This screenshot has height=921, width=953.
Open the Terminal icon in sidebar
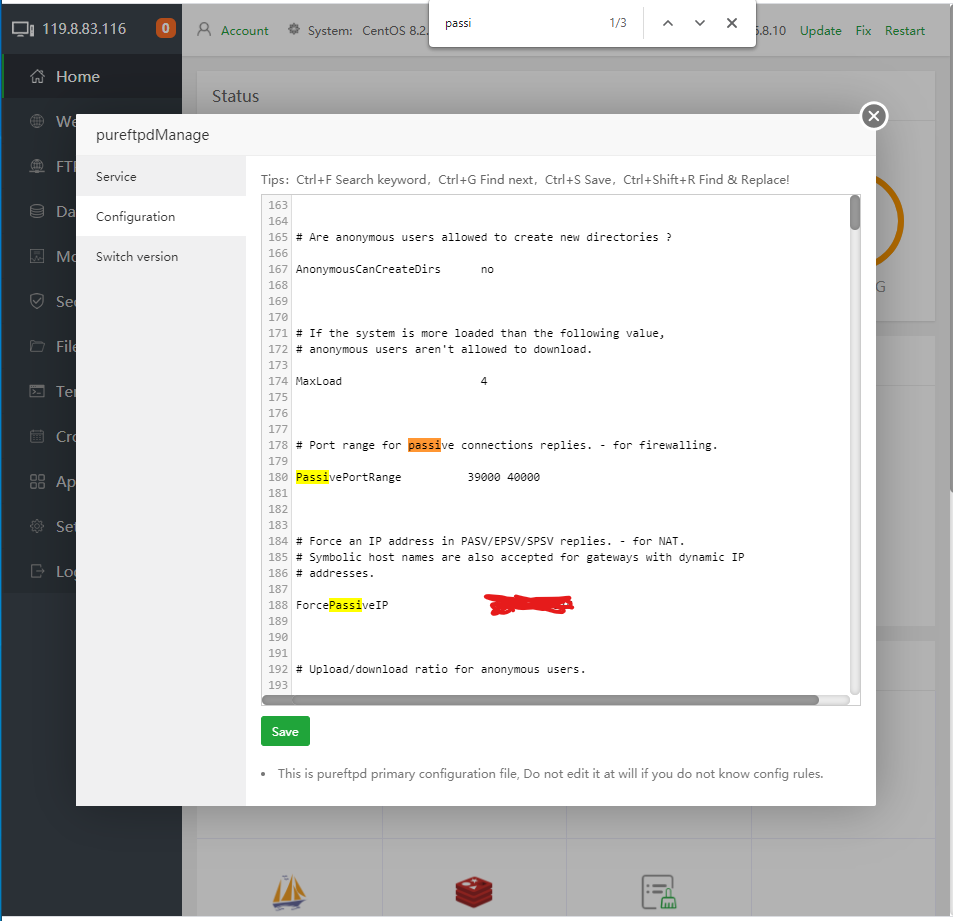tap(37, 392)
